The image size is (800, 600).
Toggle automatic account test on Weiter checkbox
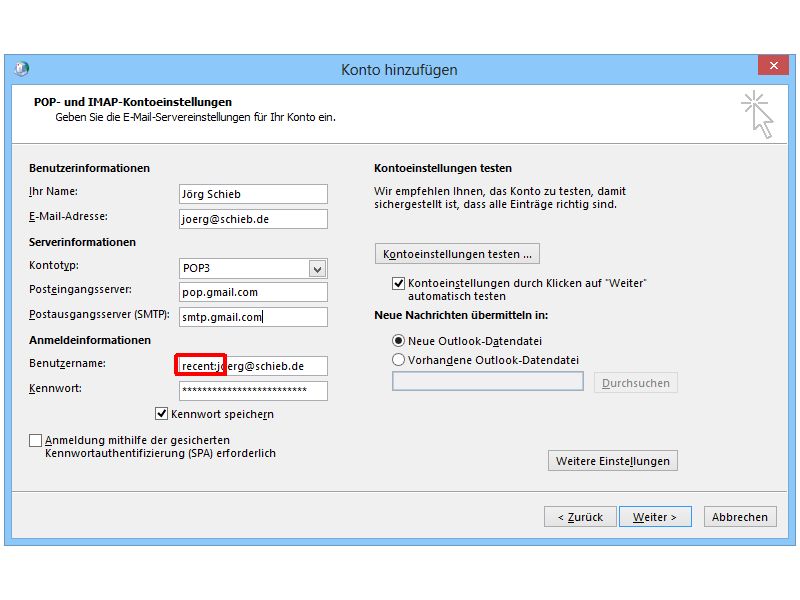click(x=398, y=283)
